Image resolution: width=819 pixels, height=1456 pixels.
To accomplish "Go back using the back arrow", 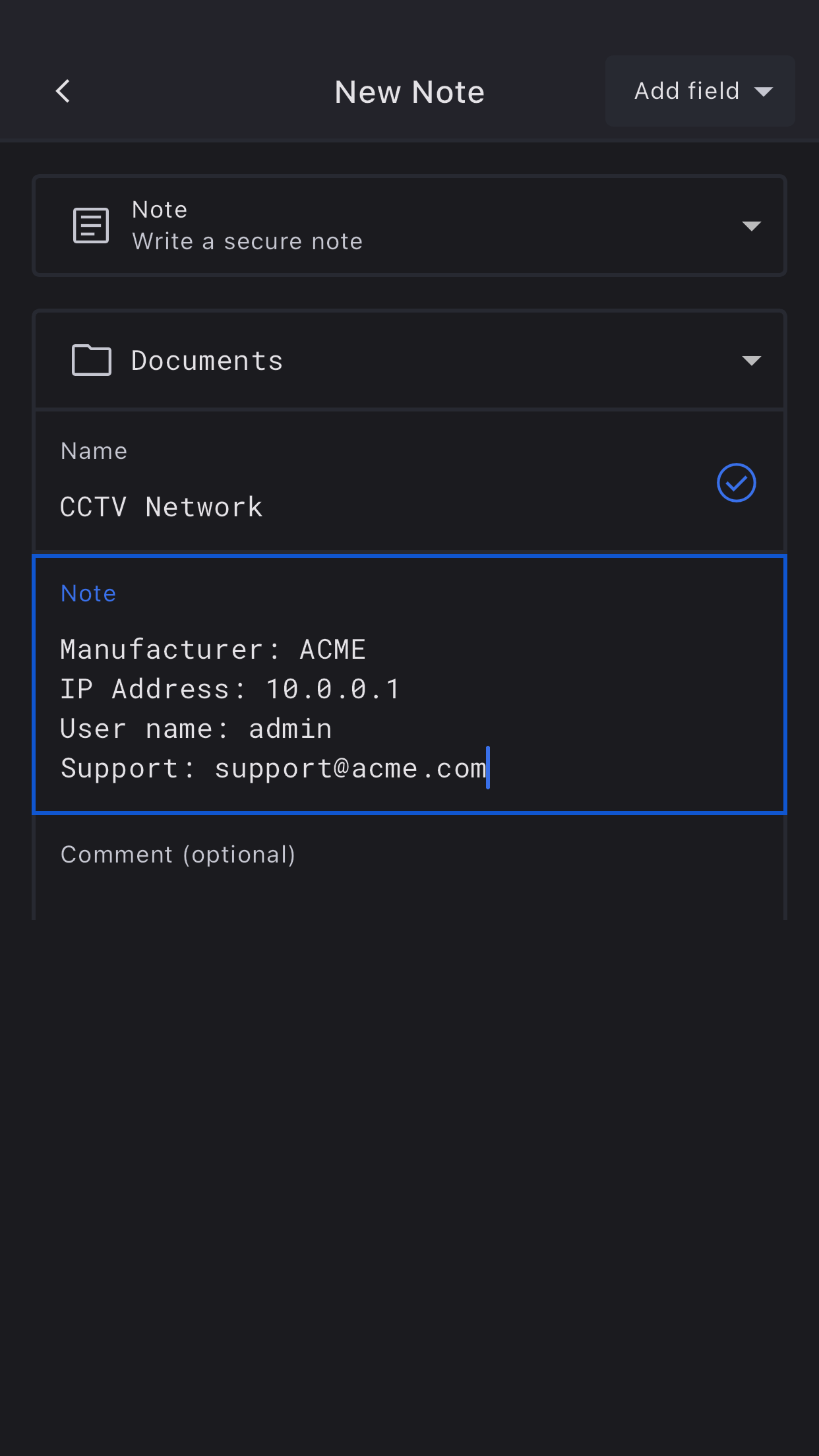I will point(63,92).
